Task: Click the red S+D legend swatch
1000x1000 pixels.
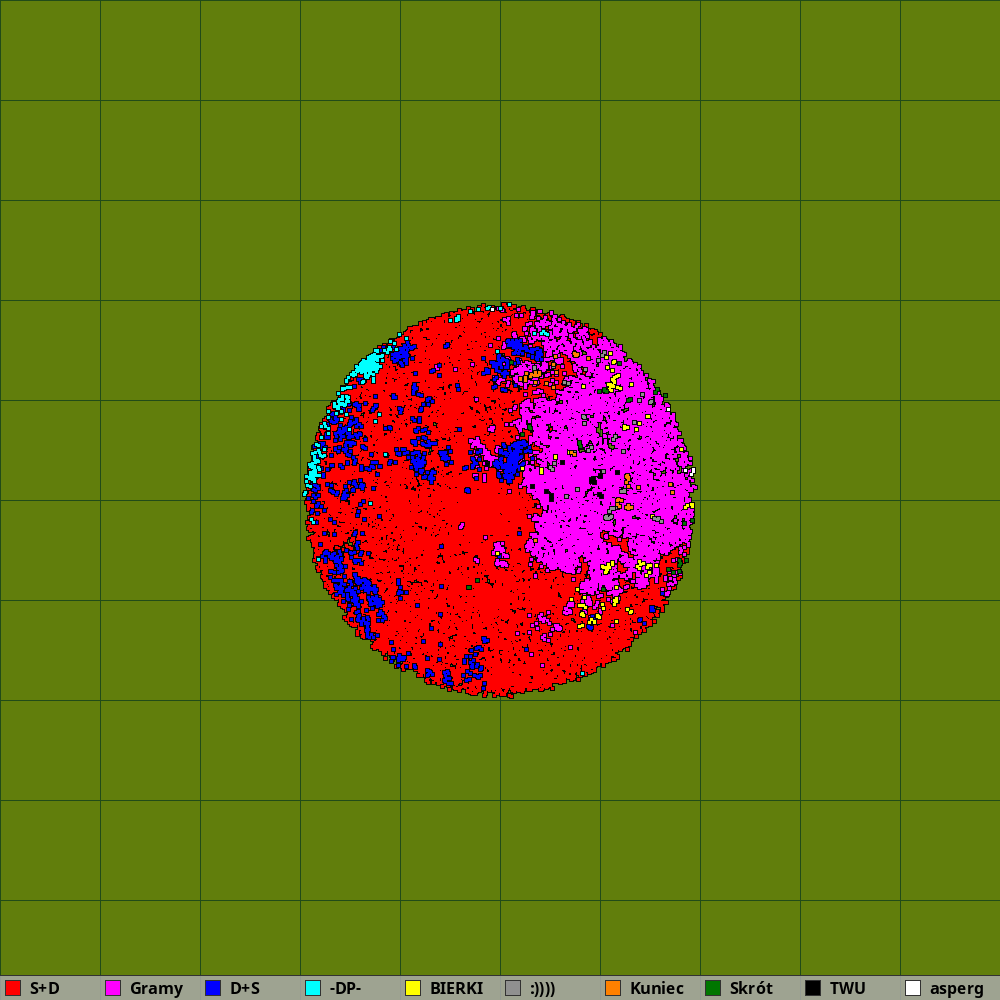Action: coord(13,988)
